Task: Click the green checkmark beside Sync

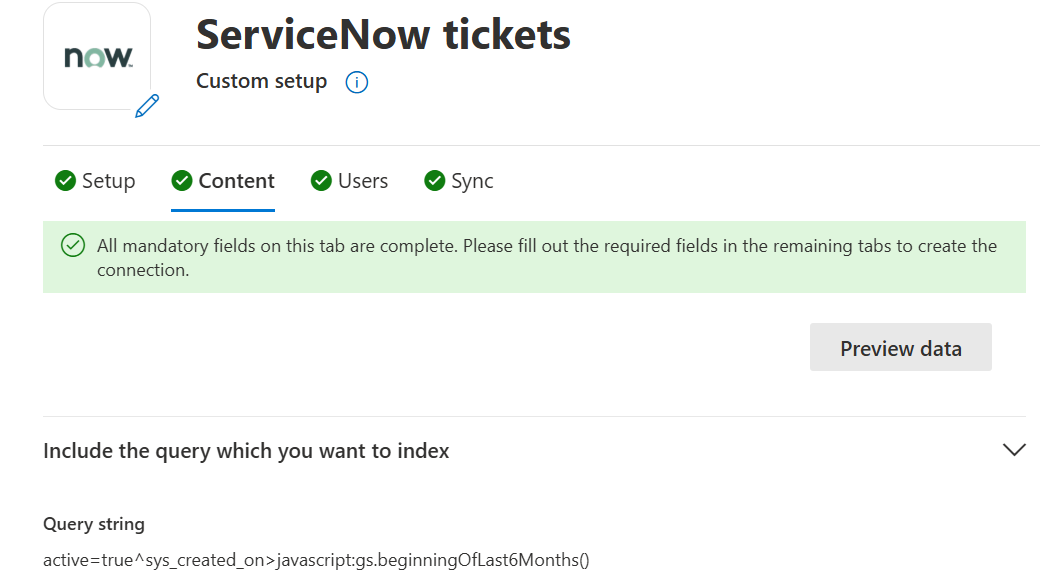Action: pos(434,180)
